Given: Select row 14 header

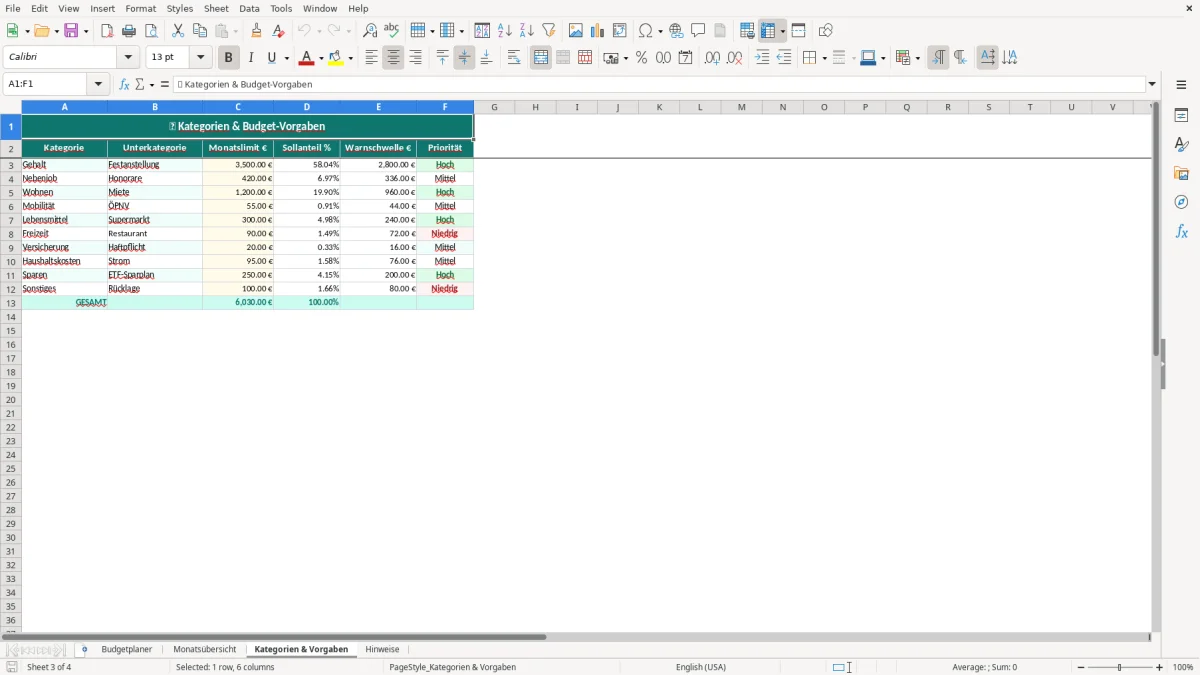Looking at the screenshot, I should pos(11,316).
